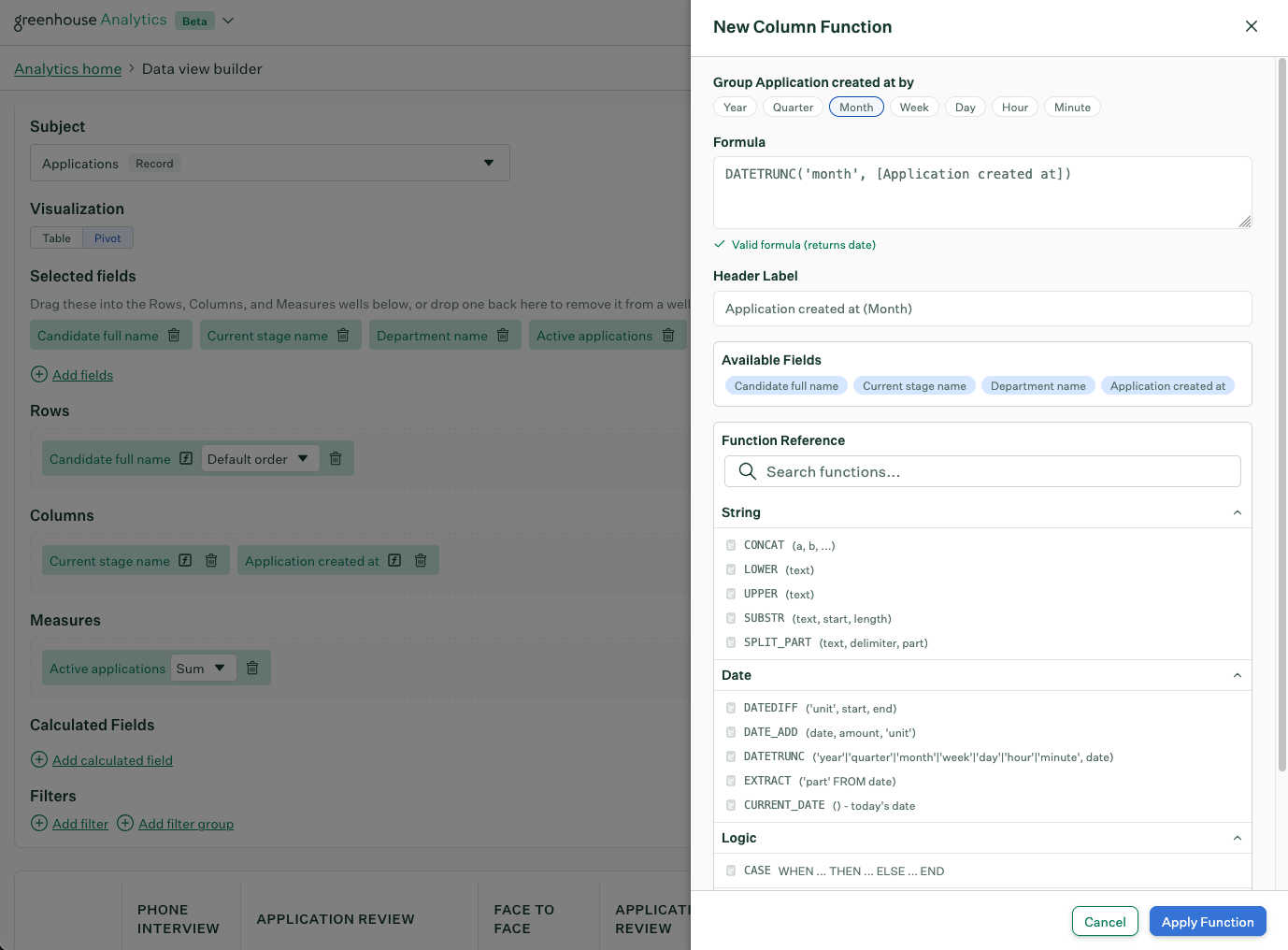1288x950 pixels.
Task: Group by Year
Action: 735,107
